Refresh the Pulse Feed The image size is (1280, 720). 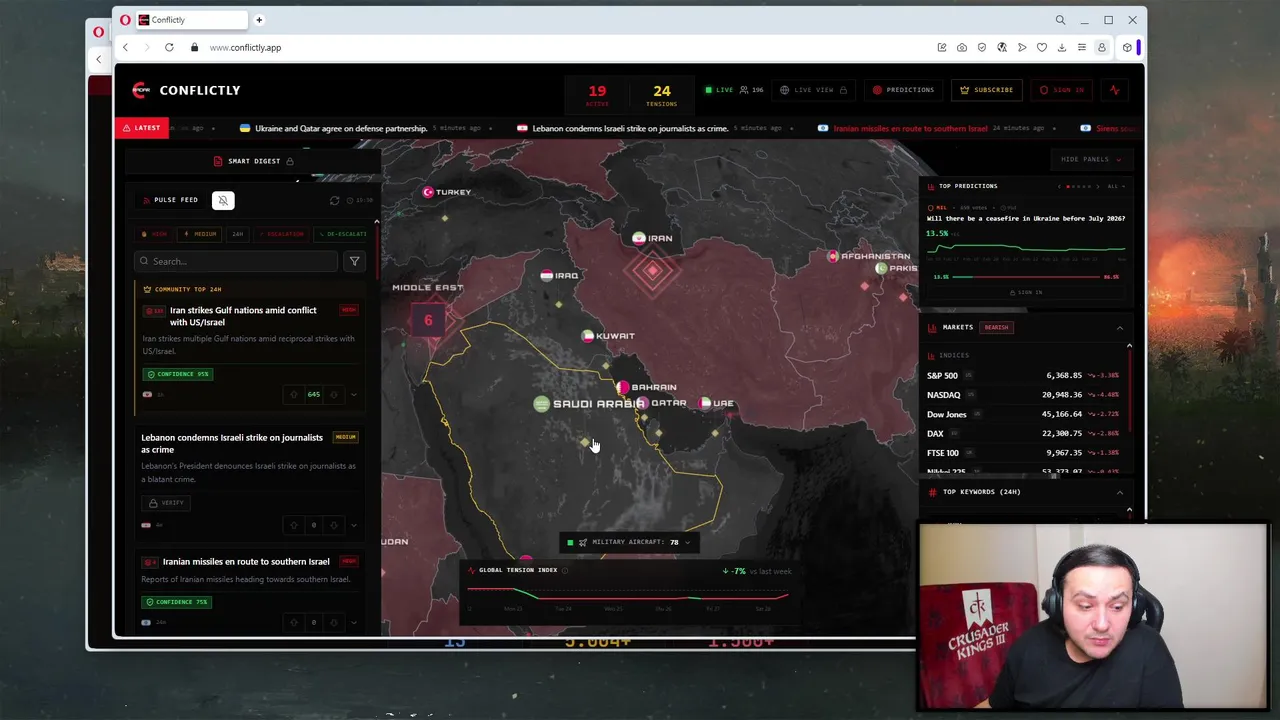pos(335,200)
